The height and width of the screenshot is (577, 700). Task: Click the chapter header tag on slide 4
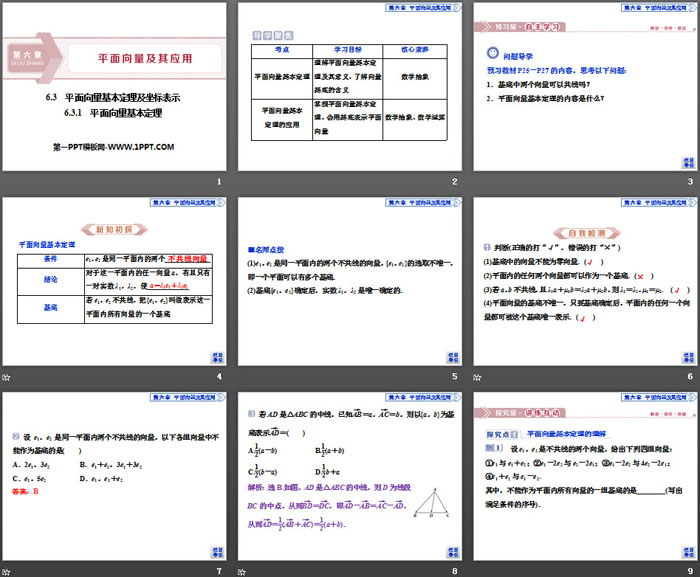[188, 202]
